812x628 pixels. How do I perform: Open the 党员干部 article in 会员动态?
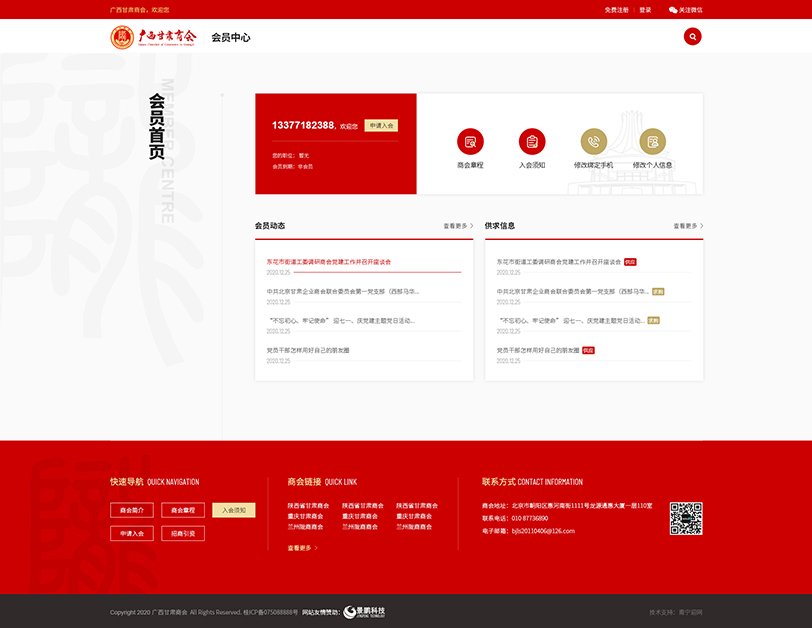tap(308, 350)
